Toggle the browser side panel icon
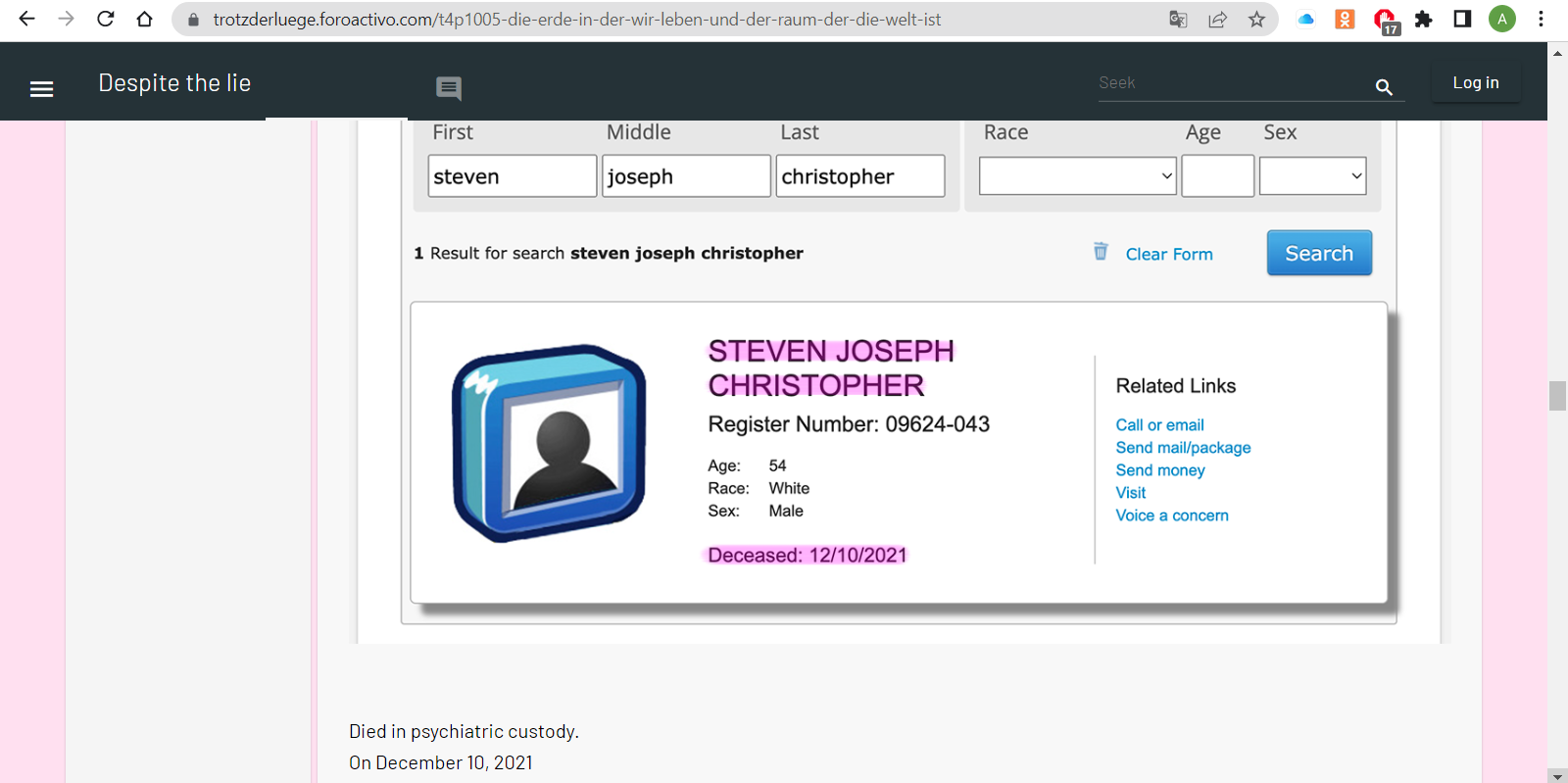 coord(1462,20)
